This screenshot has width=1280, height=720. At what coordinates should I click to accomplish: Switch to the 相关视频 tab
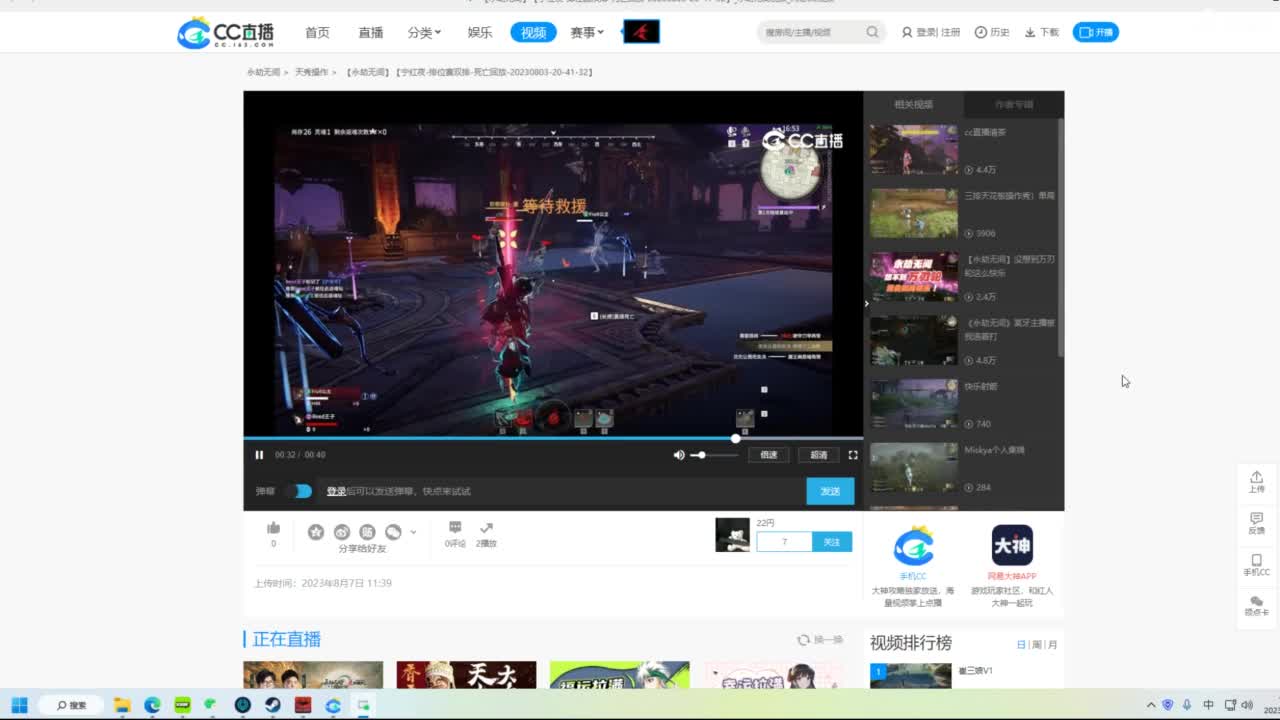coord(914,104)
